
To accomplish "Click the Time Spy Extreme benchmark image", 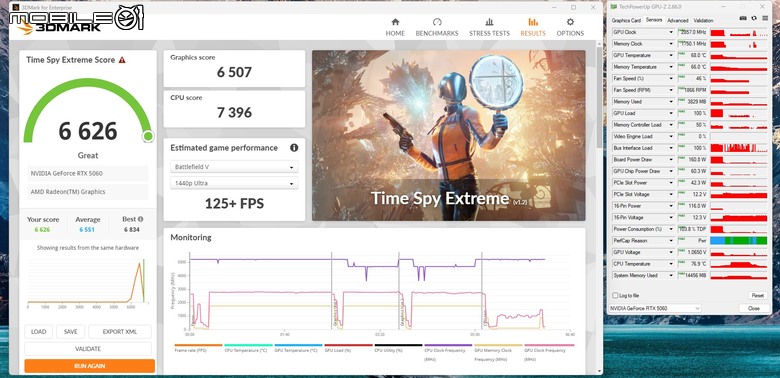I will [449, 135].
